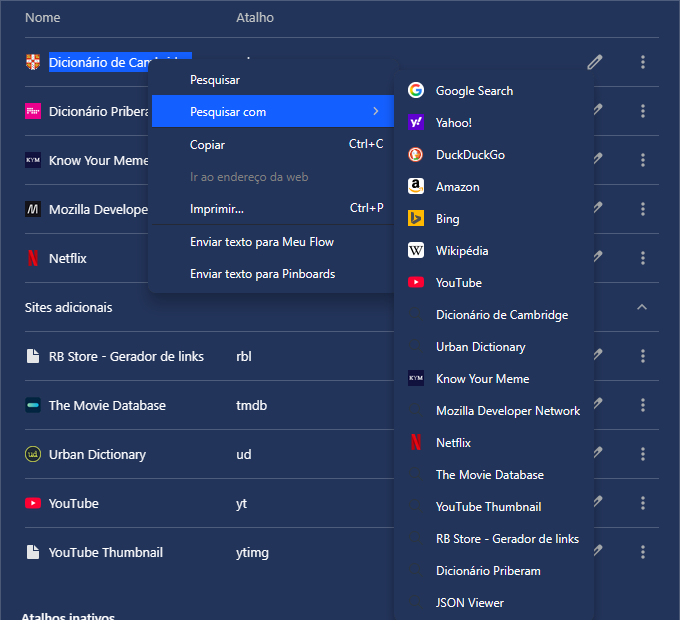Click the rbl shortcut text
Image resolution: width=680 pixels, height=620 pixels.
tap(244, 356)
